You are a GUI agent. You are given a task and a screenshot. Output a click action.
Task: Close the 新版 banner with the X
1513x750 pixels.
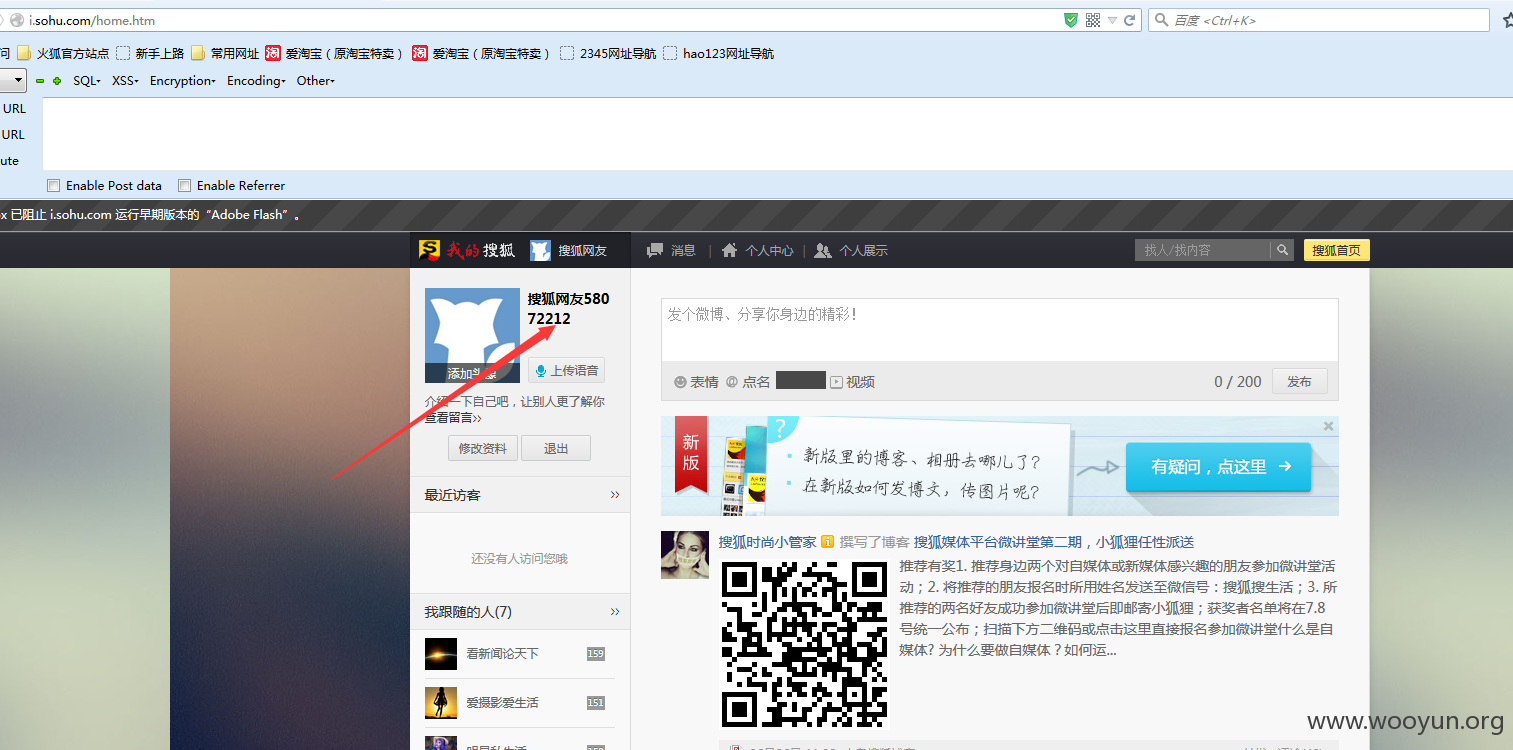click(x=1328, y=426)
